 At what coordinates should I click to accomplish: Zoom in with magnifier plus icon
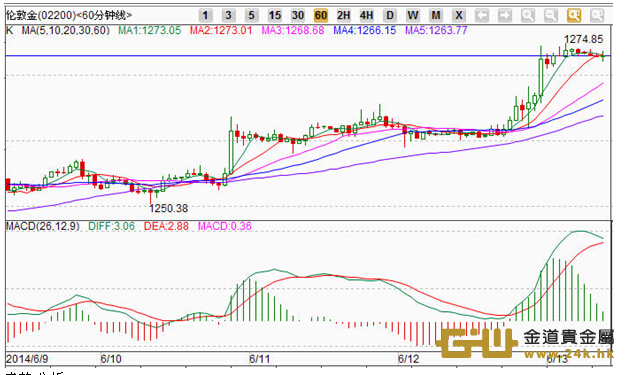pyautogui.click(x=528, y=15)
